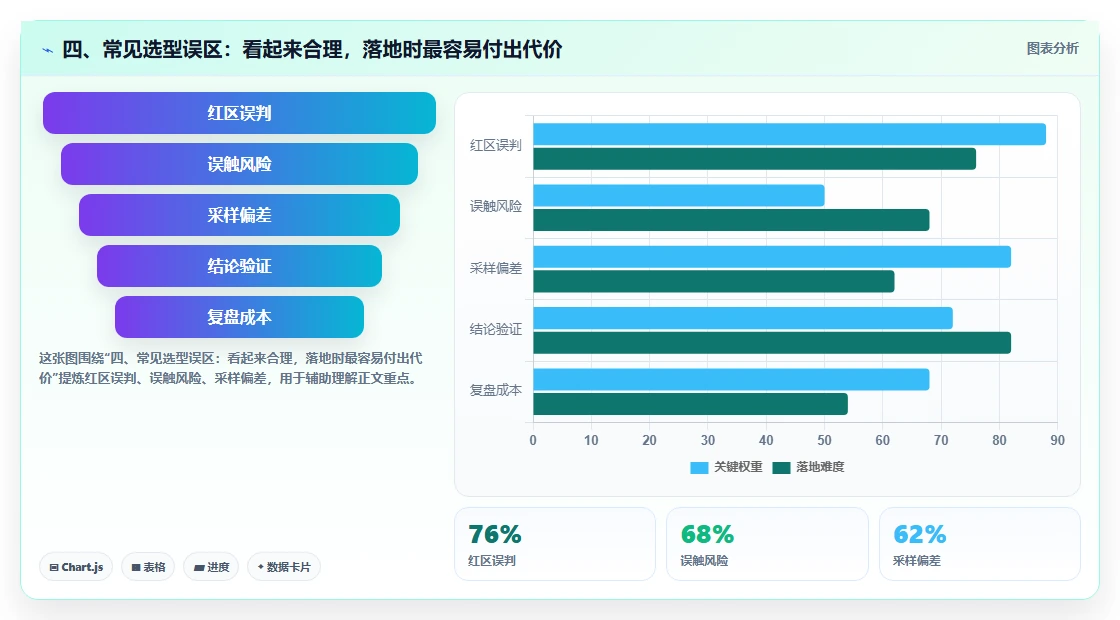This screenshot has width=1120, height=620.
Task: Click the 表格 tag
Action: click(x=149, y=567)
